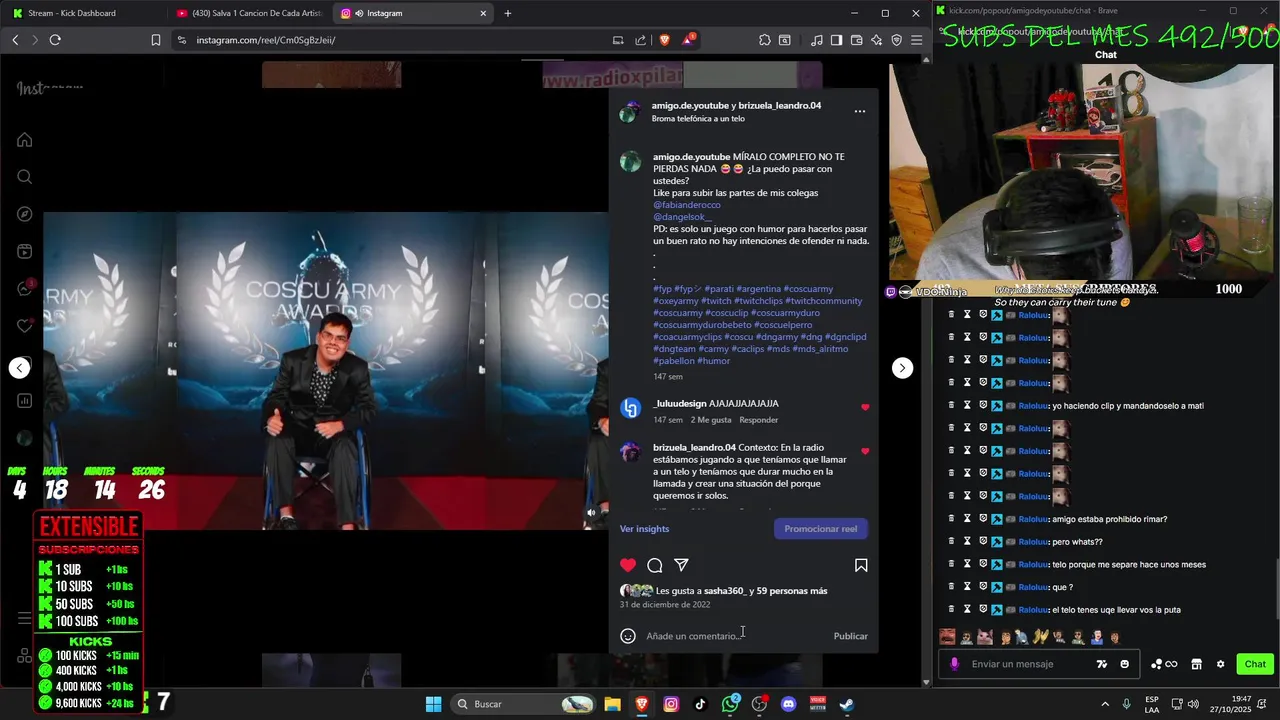Open Instagram Messages in sidebar

pyautogui.click(x=24, y=289)
